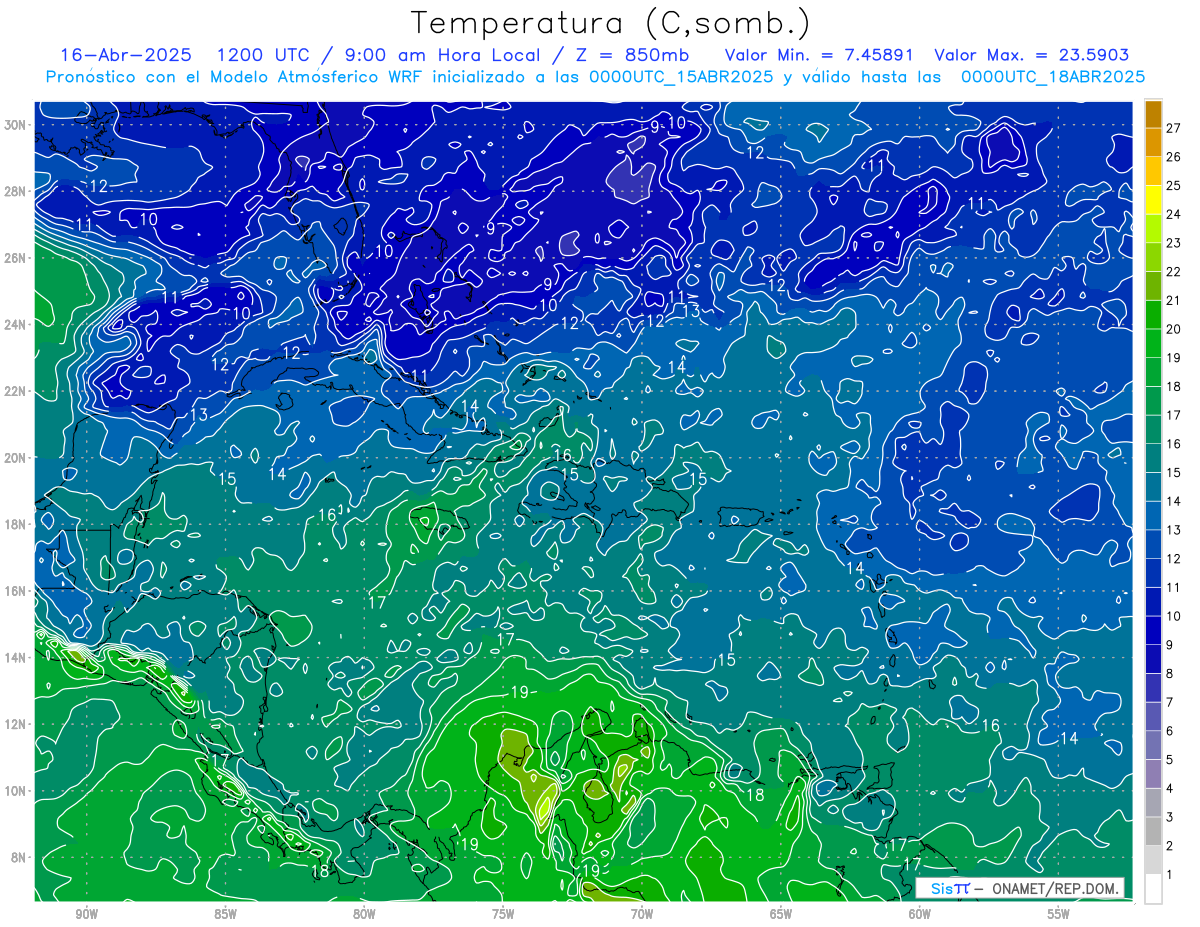Screen dimensions: 1200x927
Task: Select the bright green swatch between 19 and 20
Action: tap(1153, 343)
